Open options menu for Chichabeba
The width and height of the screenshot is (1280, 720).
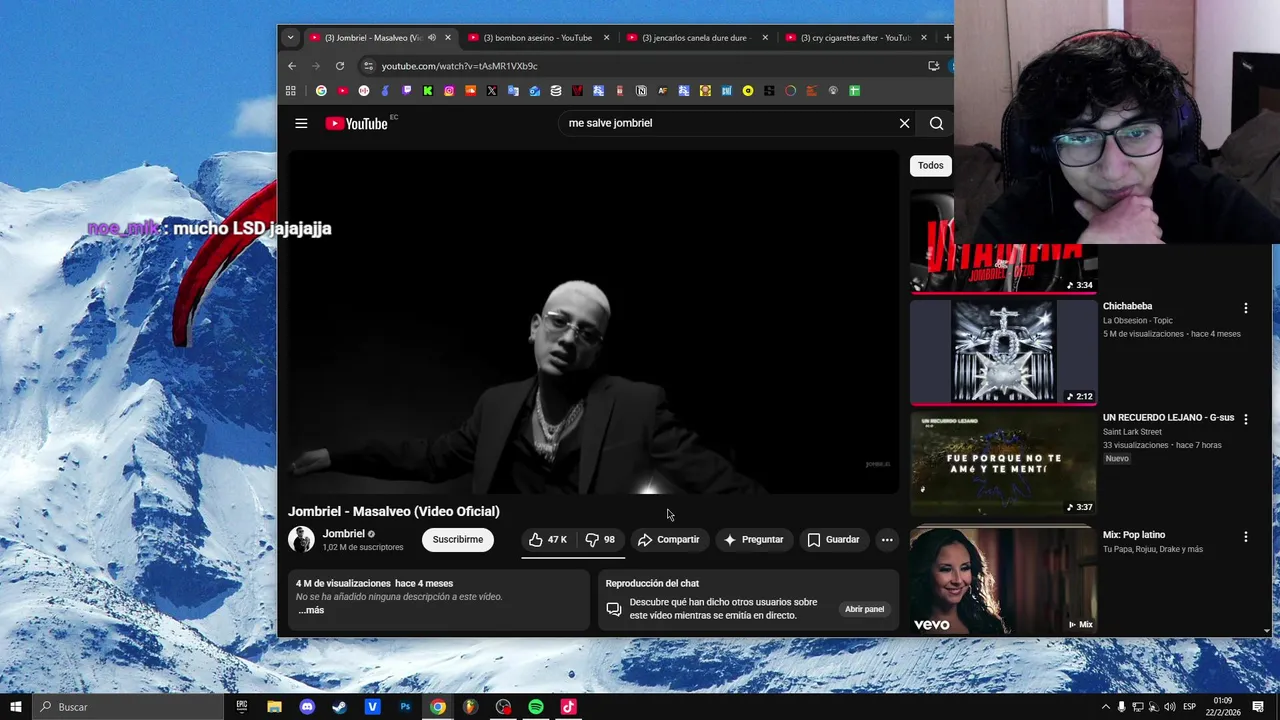click(x=1245, y=308)
